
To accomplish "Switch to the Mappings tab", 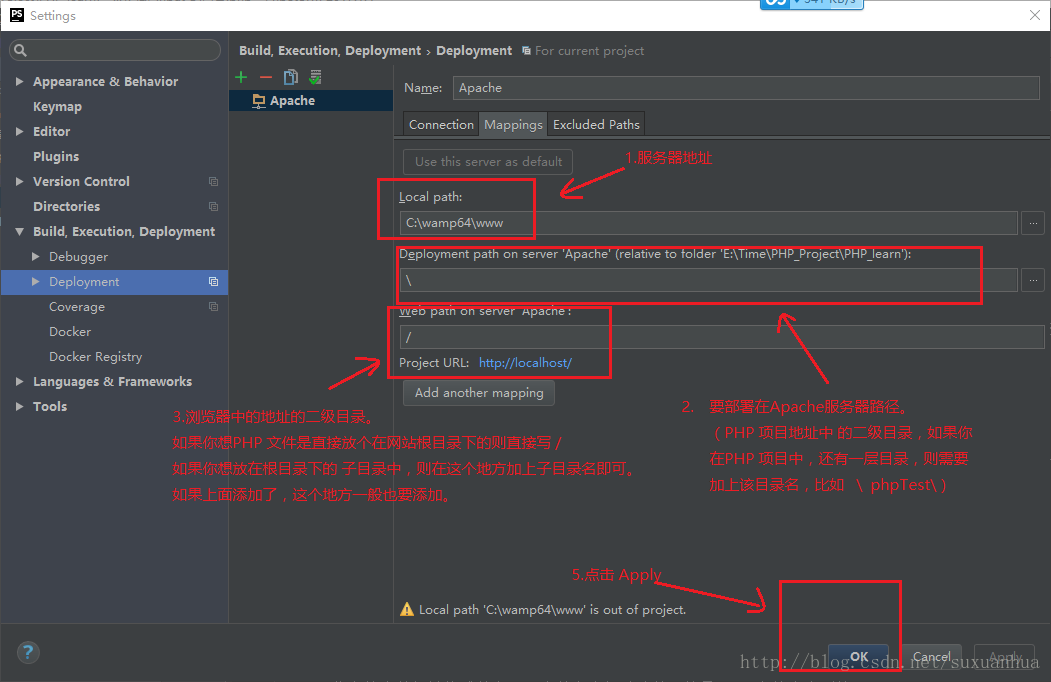I will [513, 125].
